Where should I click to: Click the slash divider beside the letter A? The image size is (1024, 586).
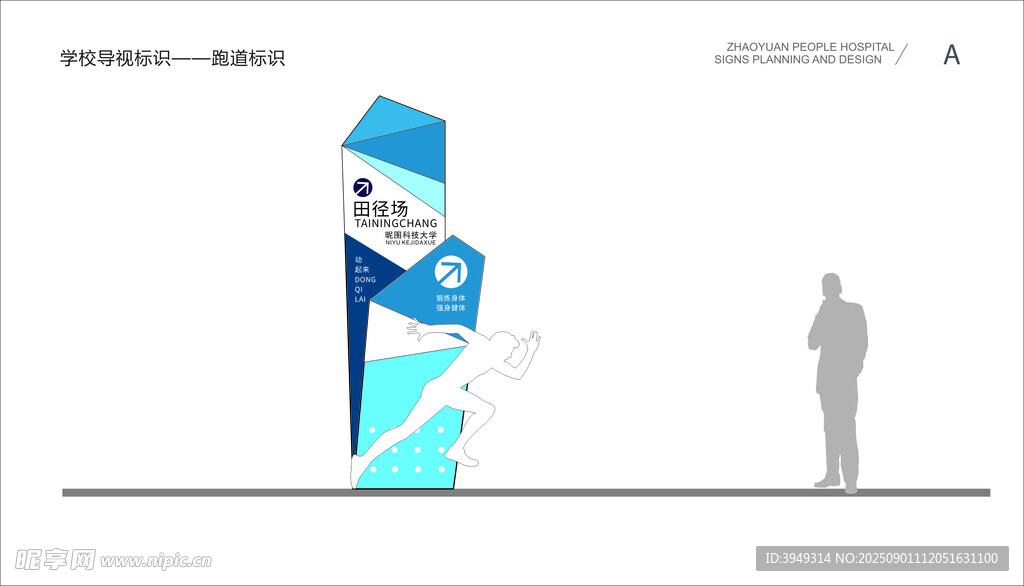(901, 54)
